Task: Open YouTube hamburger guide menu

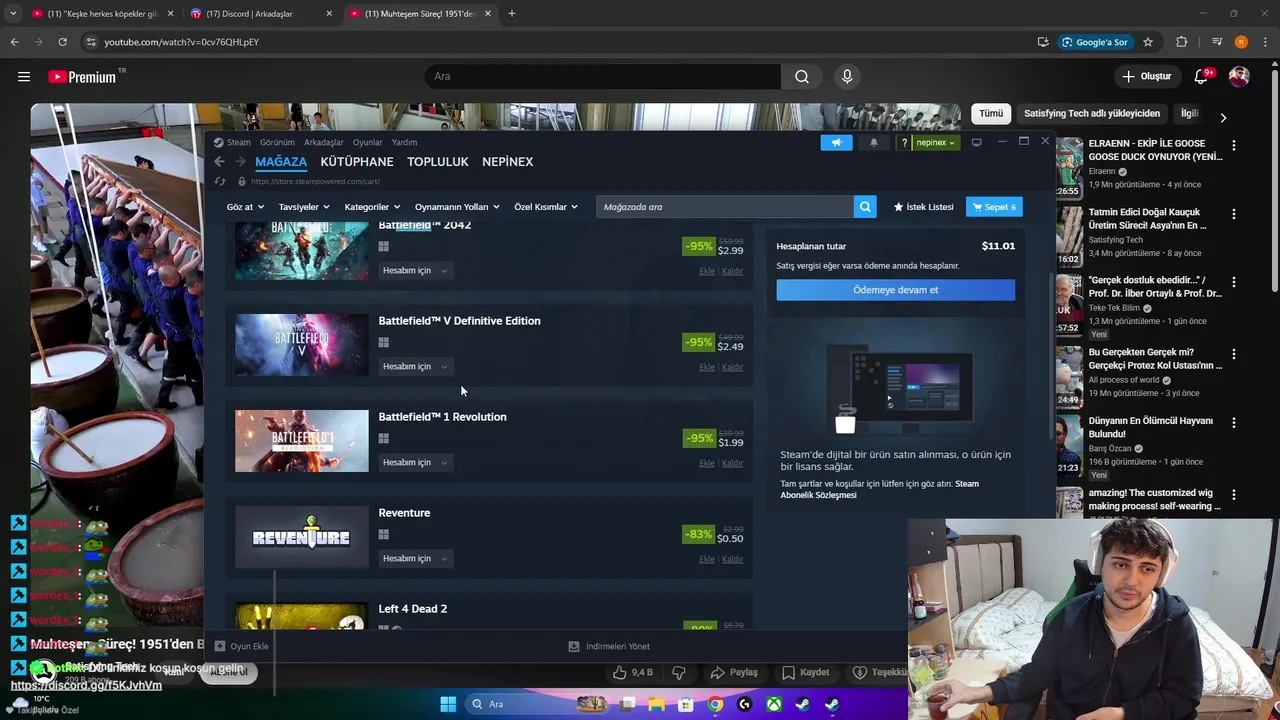Action: [24, 76]
